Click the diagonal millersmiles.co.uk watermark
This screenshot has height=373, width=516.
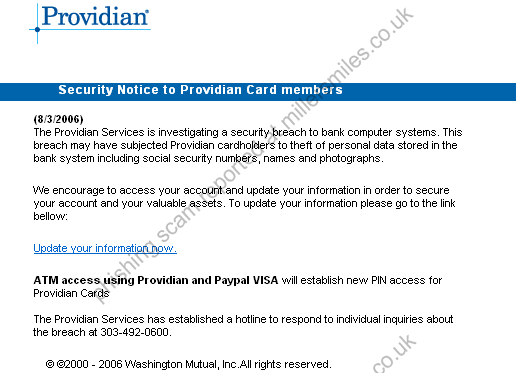tap(255, 155)
